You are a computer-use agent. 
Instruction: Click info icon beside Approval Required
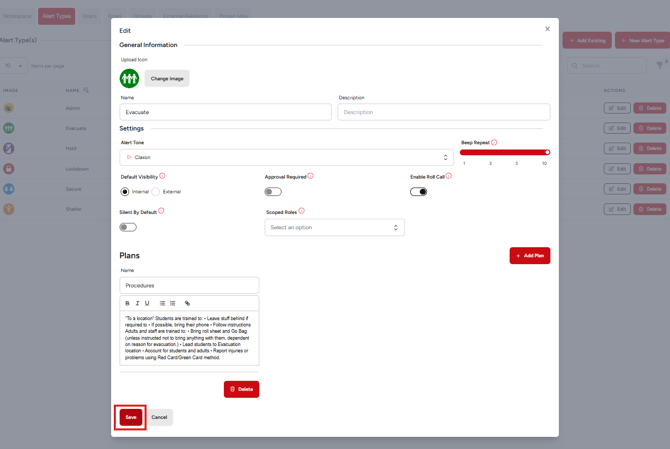coord(311,176)
